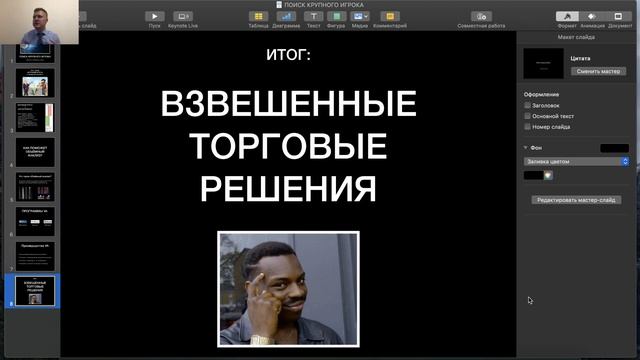This screenshot has width=640, height=360.
Task: Click the ИТОГ: text on the slide
Action: click(x=289, y=54)
